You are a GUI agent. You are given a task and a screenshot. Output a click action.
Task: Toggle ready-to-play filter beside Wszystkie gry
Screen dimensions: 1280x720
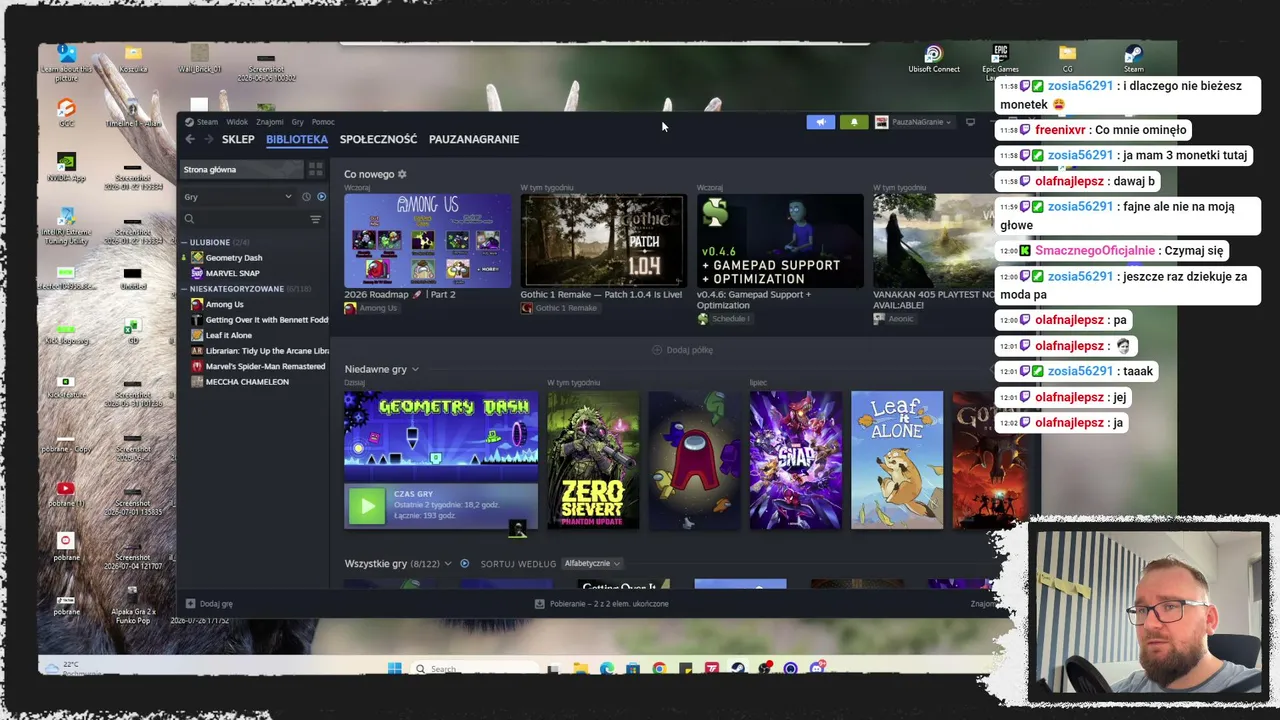(464, 563)
